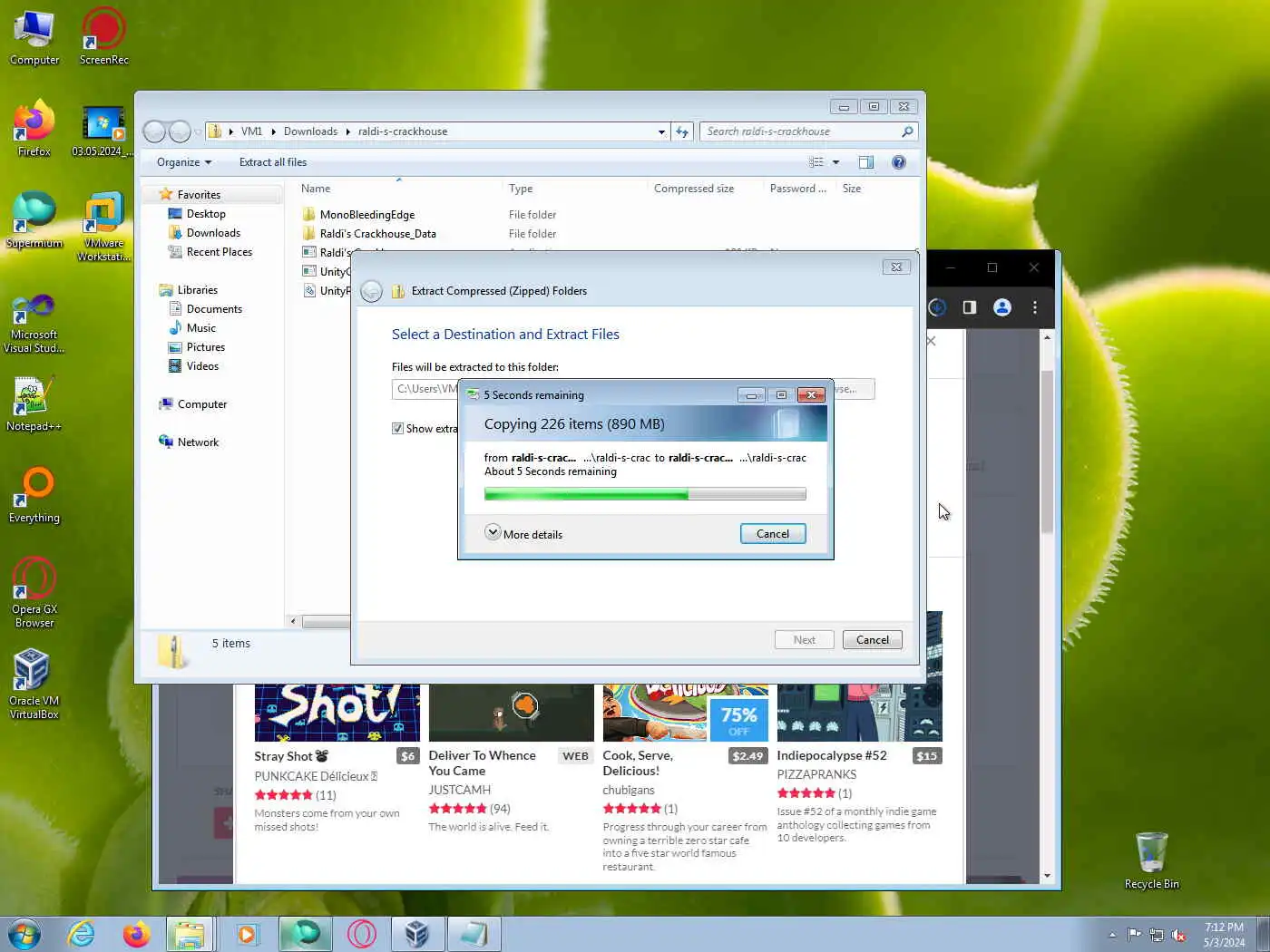1270x952 pixels.
Task: Expand More details in copy dialog
Action: click(523, 534)
